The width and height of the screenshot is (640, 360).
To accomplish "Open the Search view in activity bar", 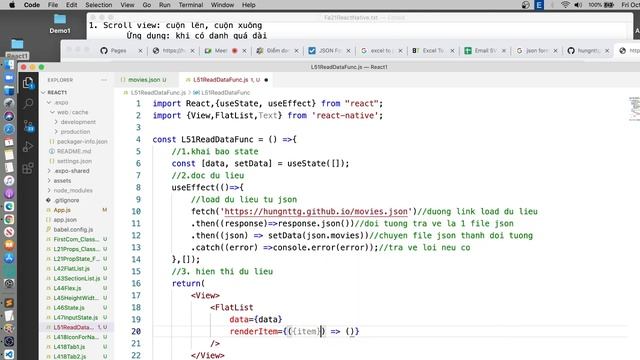I will (28, 104).
